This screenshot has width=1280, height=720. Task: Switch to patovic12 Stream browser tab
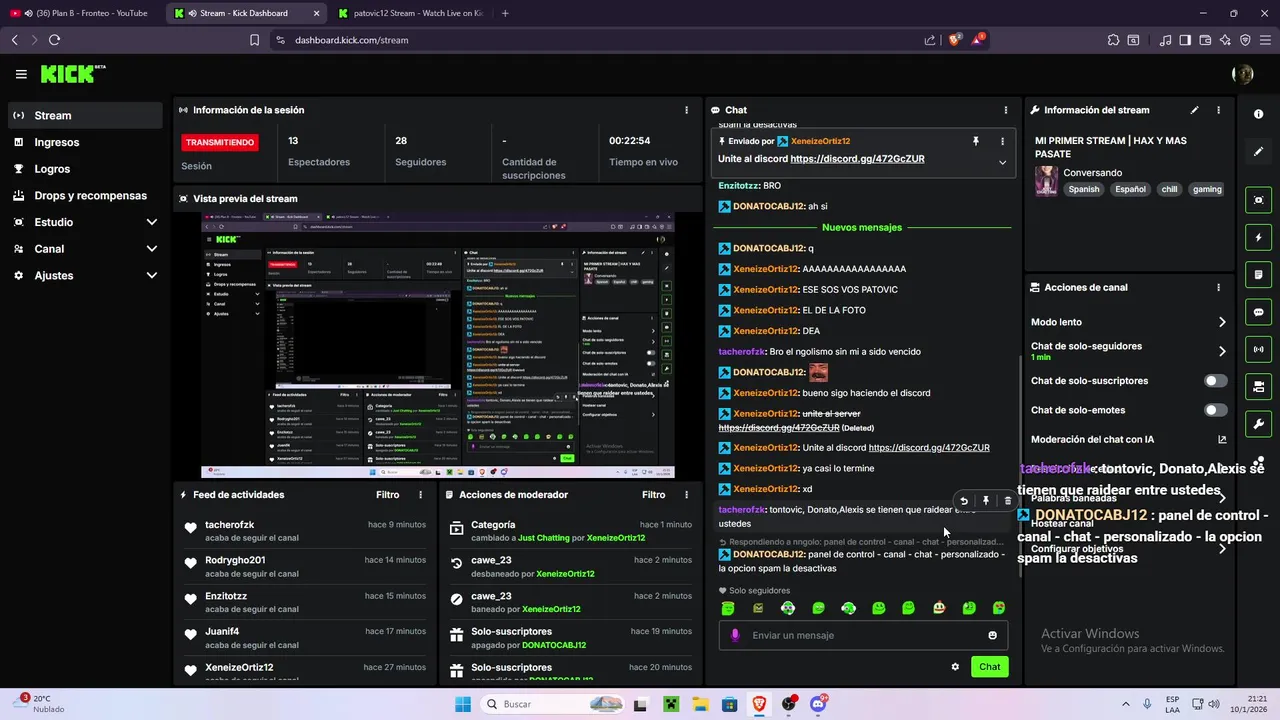pos(410,13)
